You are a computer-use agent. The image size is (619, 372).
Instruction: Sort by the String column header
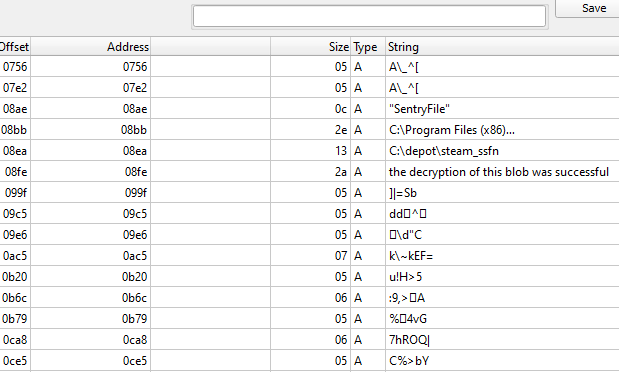(x=502, y=47)
